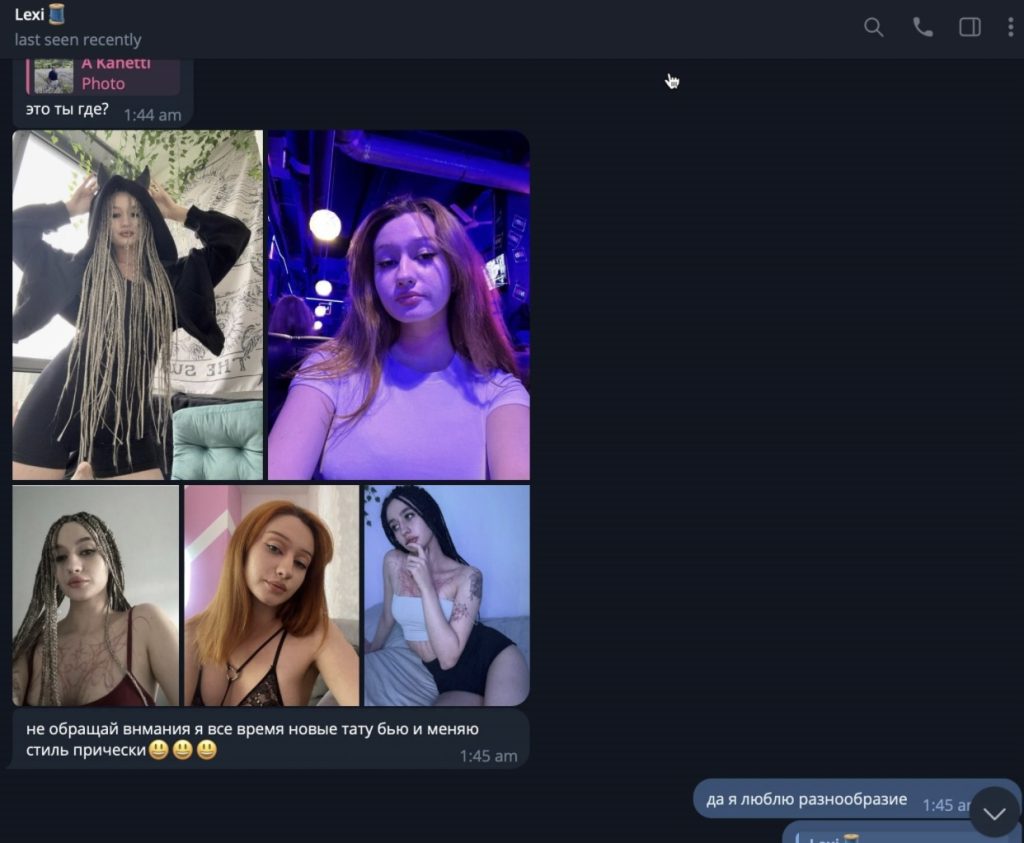Select outgoing message "да я люблю разнообразие"
The width and height of the screenshot is (1024, 843).
[x=806, y=799]
